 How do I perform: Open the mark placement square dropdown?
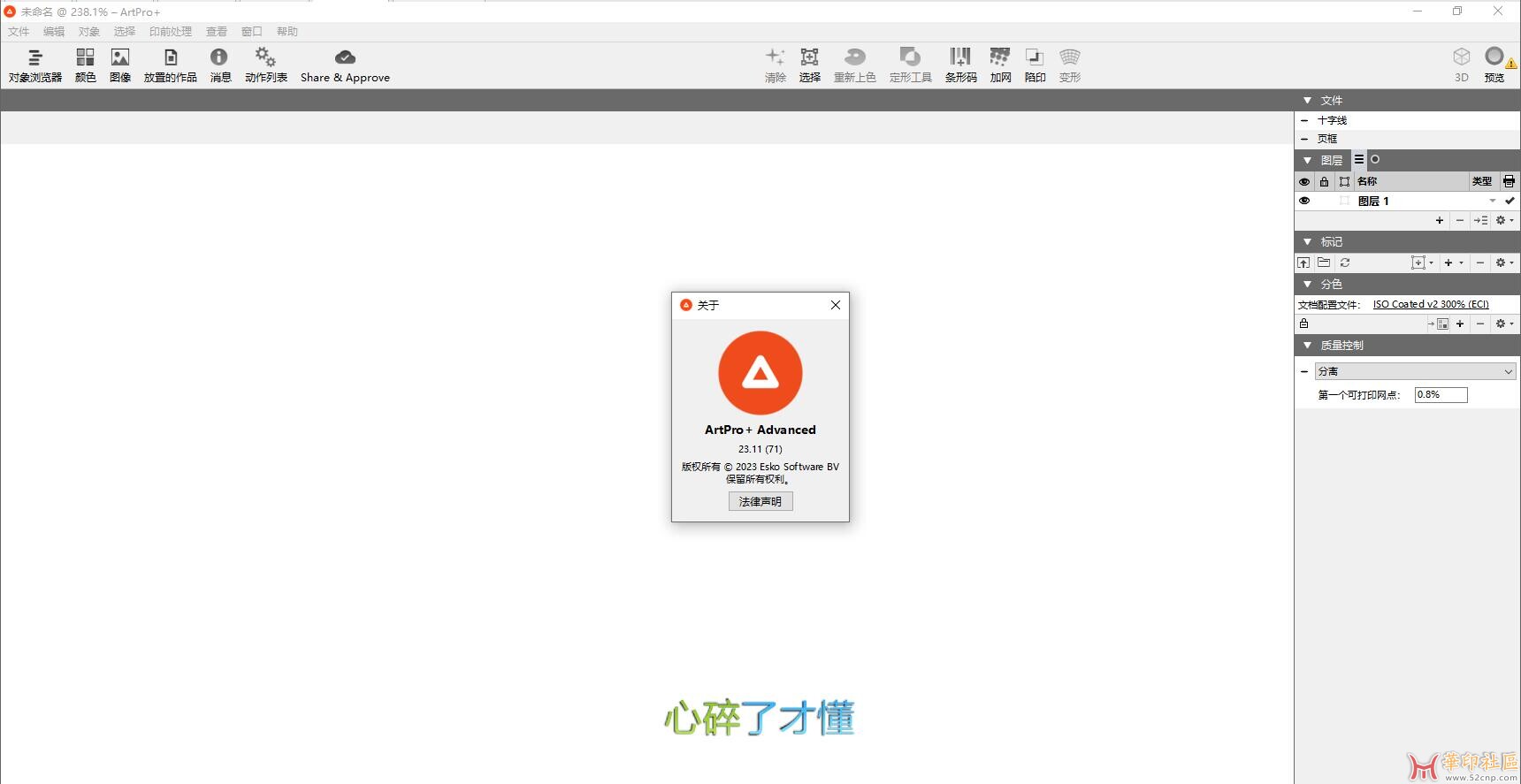(x=1423, y=263)
